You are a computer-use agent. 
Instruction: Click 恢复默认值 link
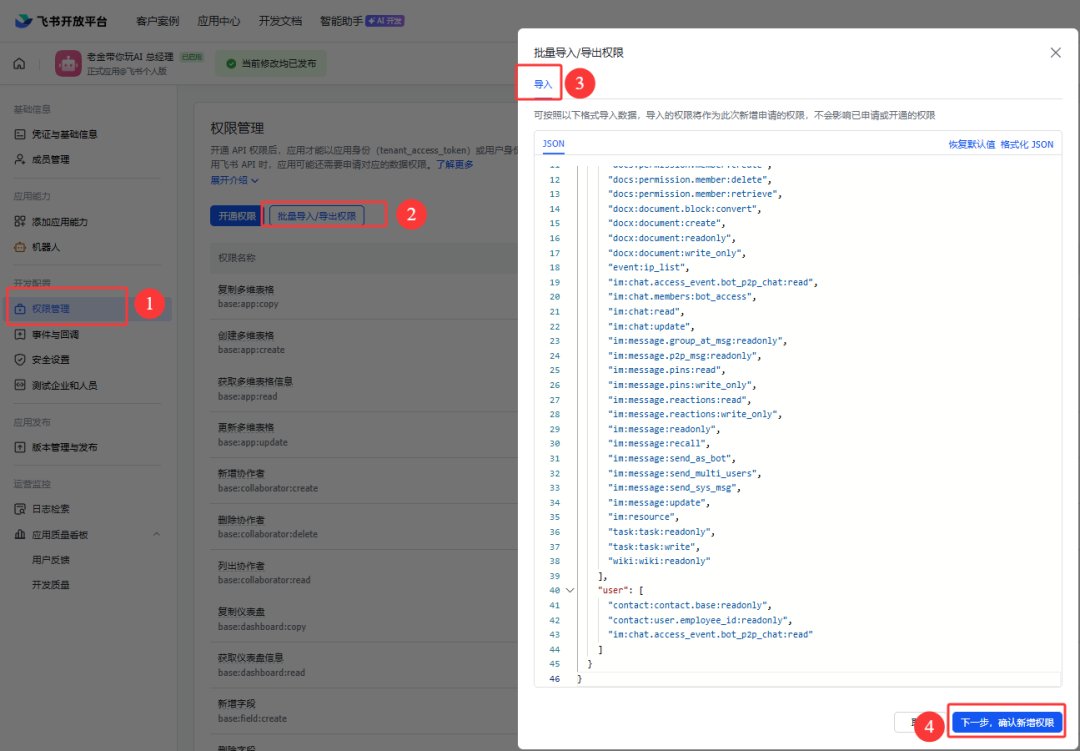(x=971, y=145)
